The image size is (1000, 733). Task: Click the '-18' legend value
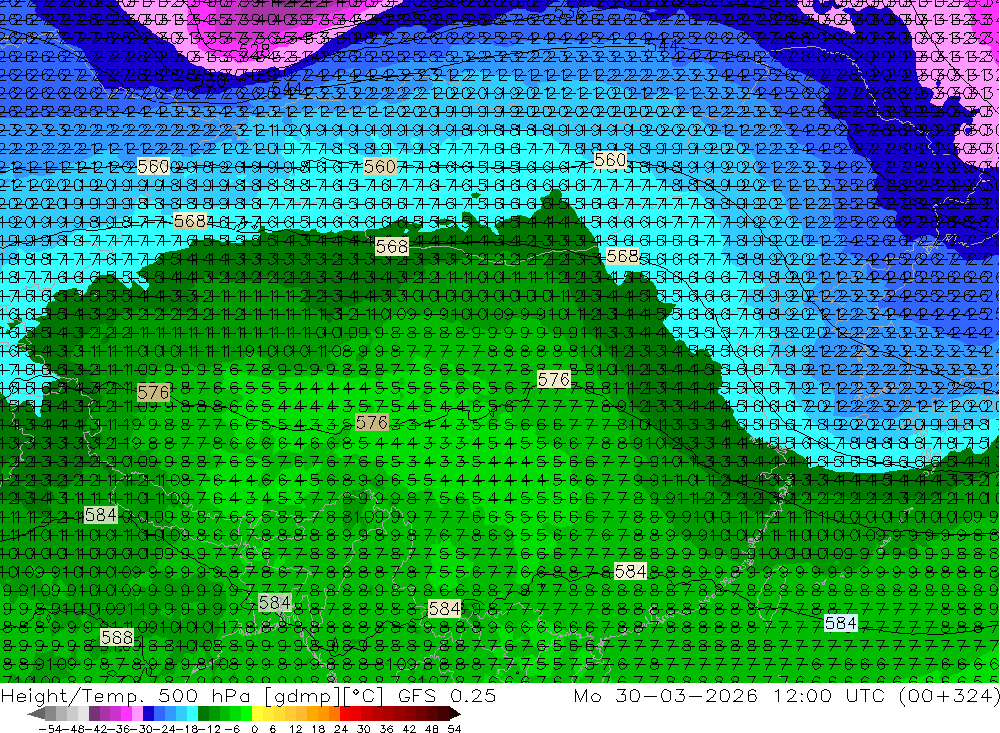point(188,729)
